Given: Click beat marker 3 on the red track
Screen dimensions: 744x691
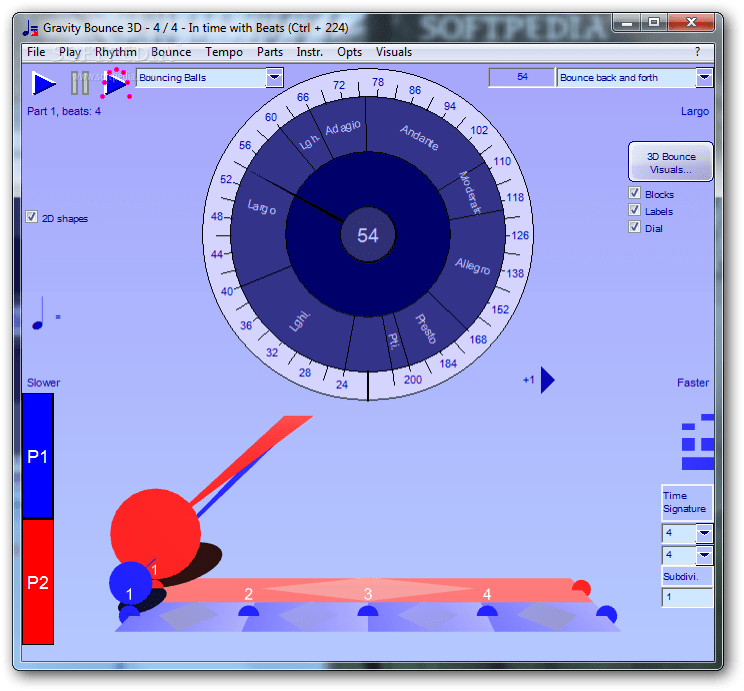Looking at the screenshot, I should point(368,594).
